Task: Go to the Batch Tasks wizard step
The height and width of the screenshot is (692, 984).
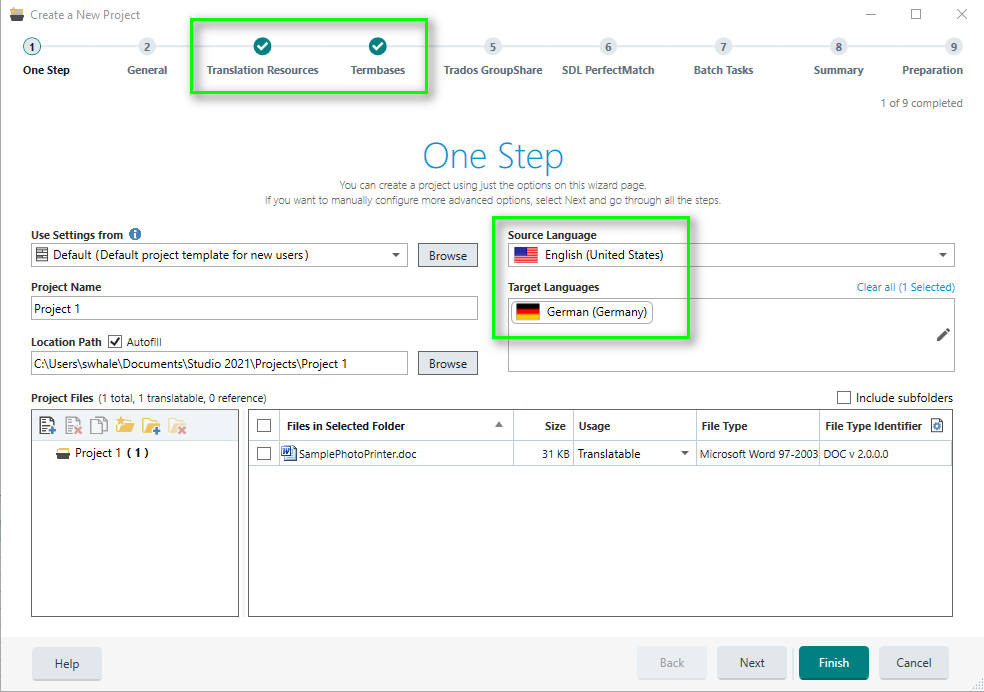Action: point(723,47)
